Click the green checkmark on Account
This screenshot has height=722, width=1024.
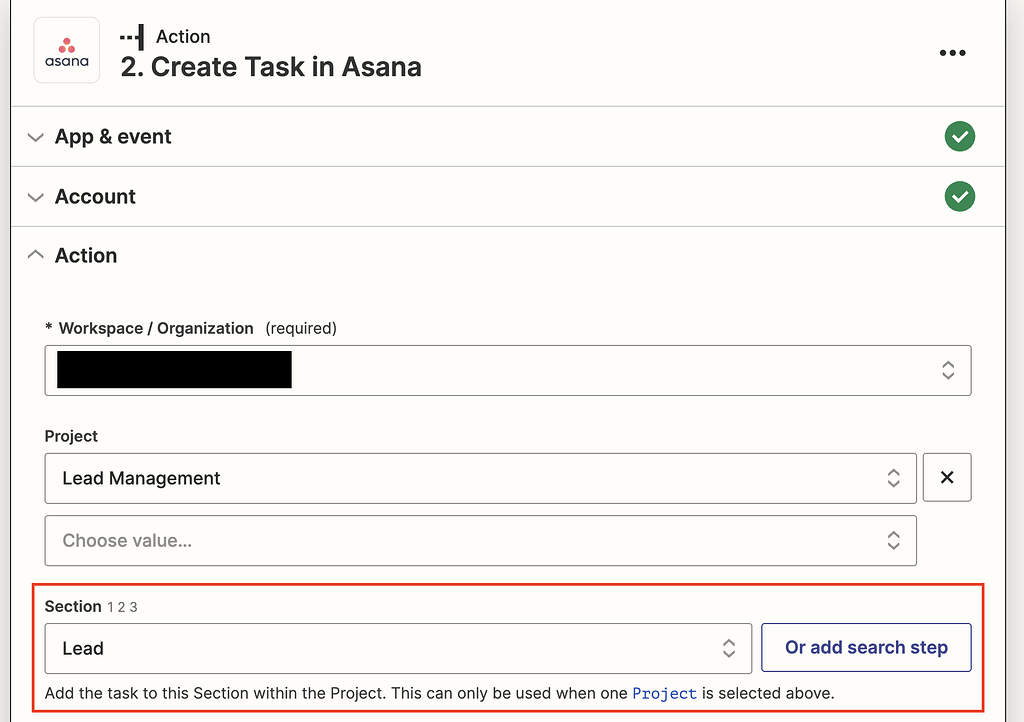(959, 196)
